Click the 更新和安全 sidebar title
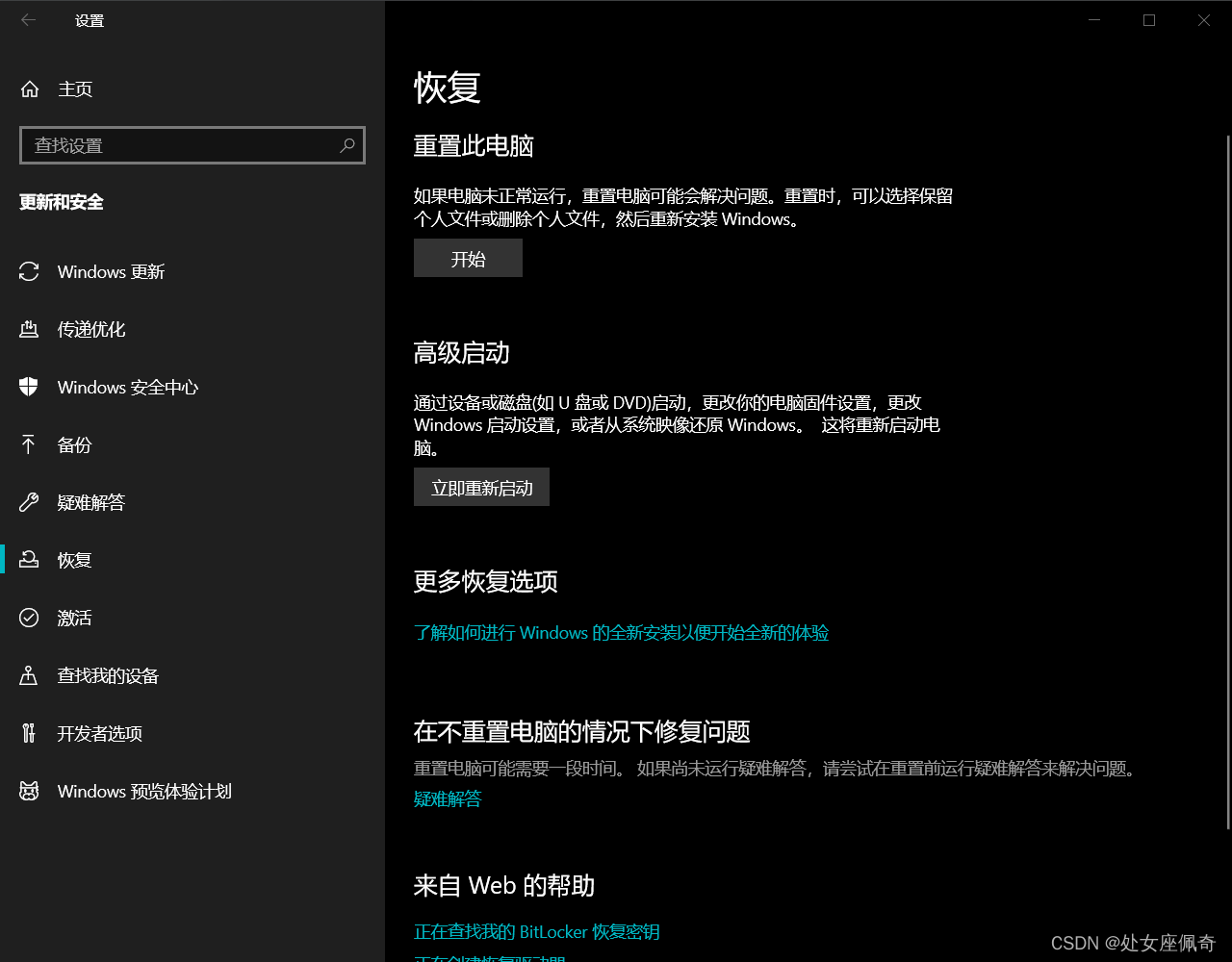Screen dimensions: 1232x962 (x=62, y=202)
